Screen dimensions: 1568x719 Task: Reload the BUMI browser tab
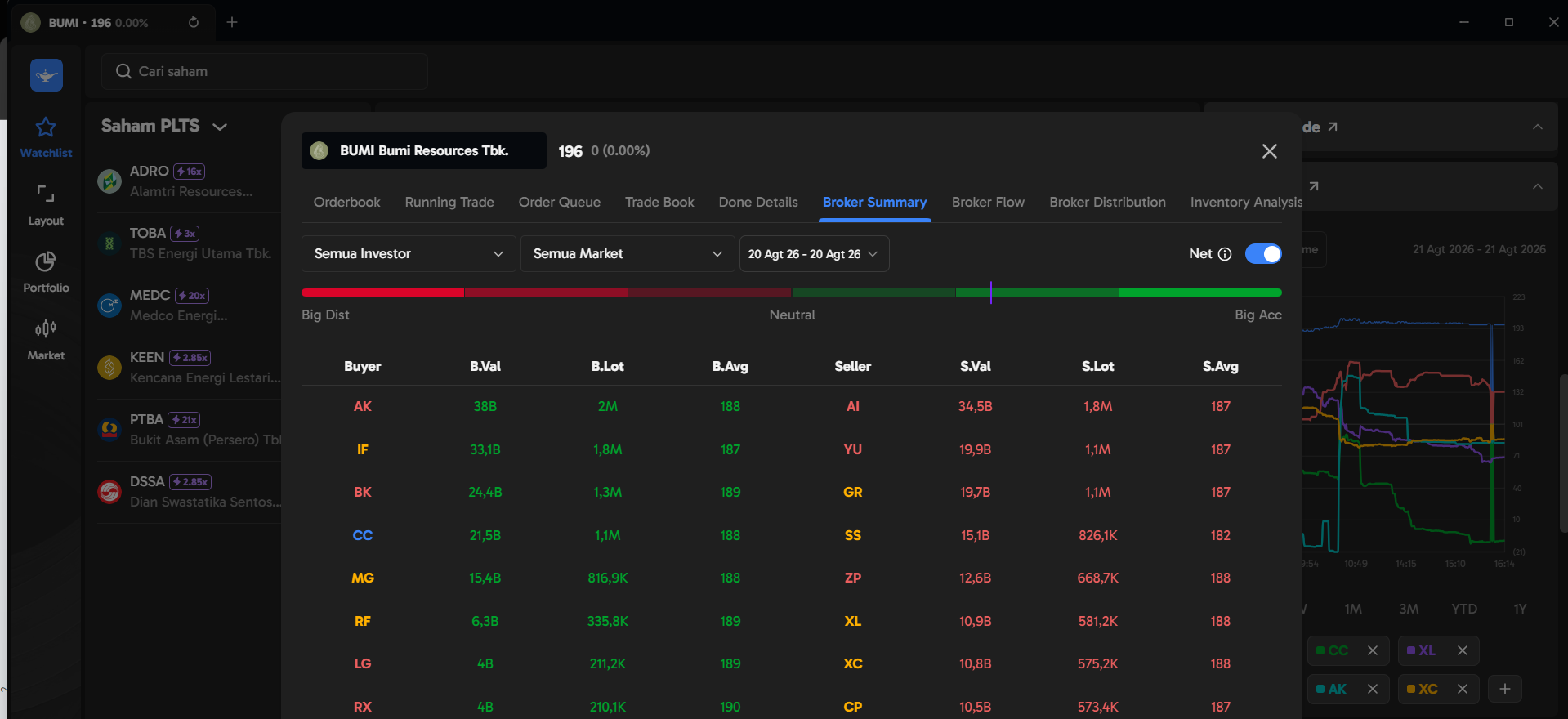[x=194, y=22]
